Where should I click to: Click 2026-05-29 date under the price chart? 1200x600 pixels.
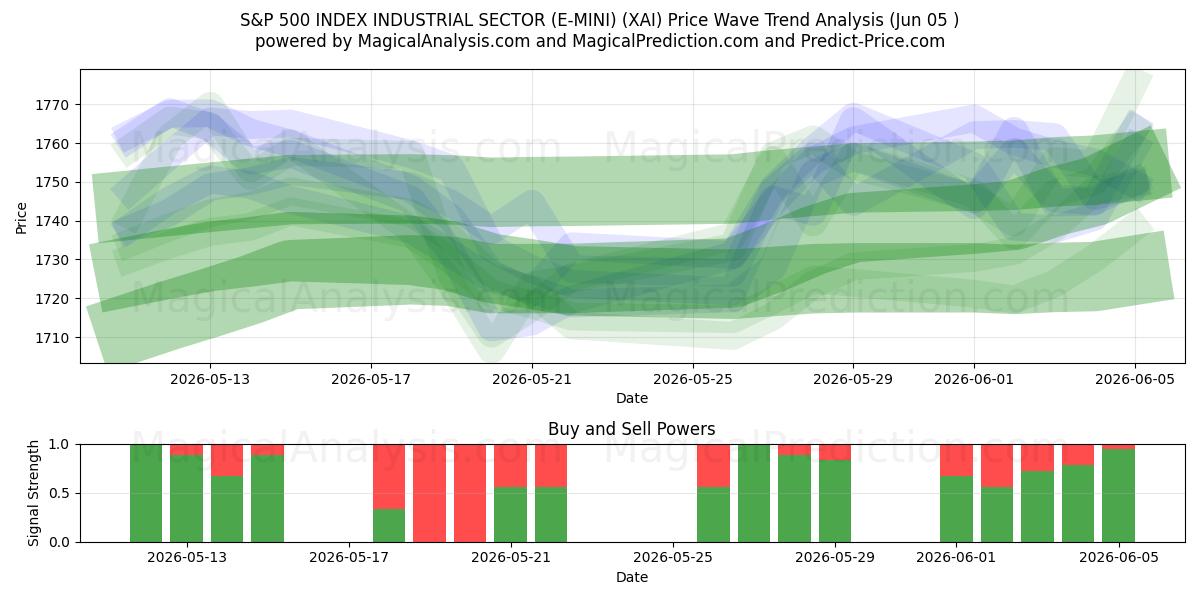click(x=853, y=379)
